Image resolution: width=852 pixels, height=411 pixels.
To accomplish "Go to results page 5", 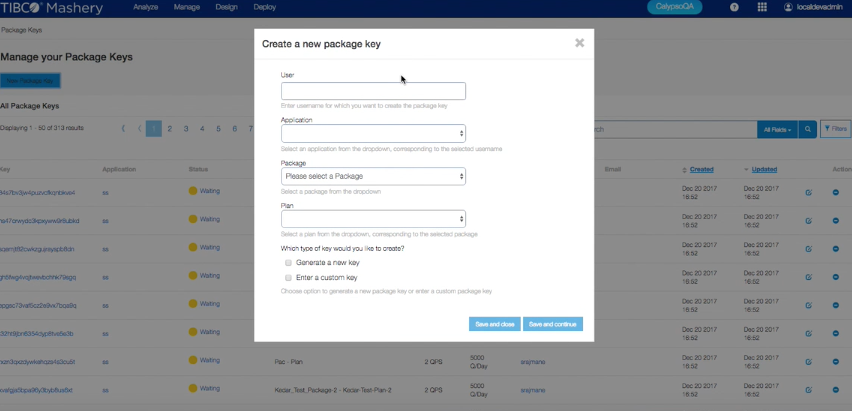I will 218,129.
